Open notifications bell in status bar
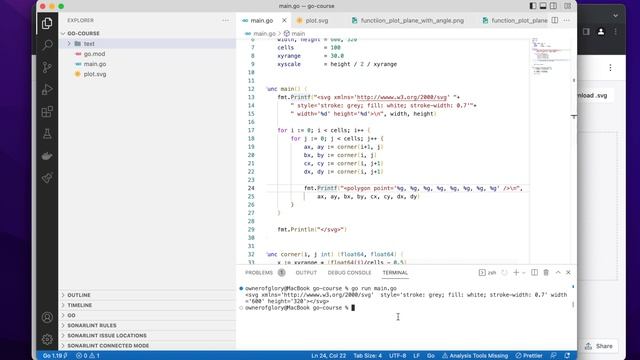The image size is (640, 360). 567,356
